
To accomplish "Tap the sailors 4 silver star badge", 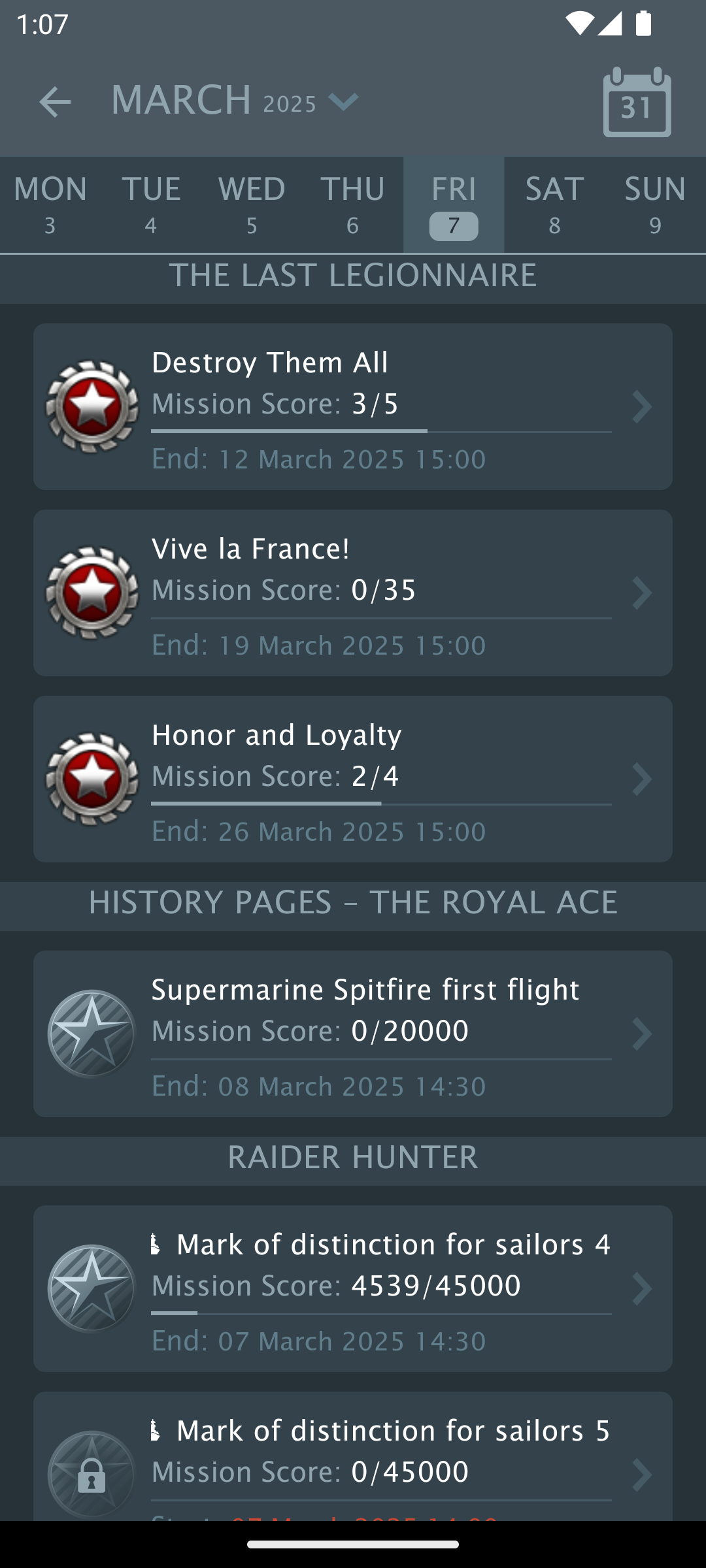I will coord(92,1288).
